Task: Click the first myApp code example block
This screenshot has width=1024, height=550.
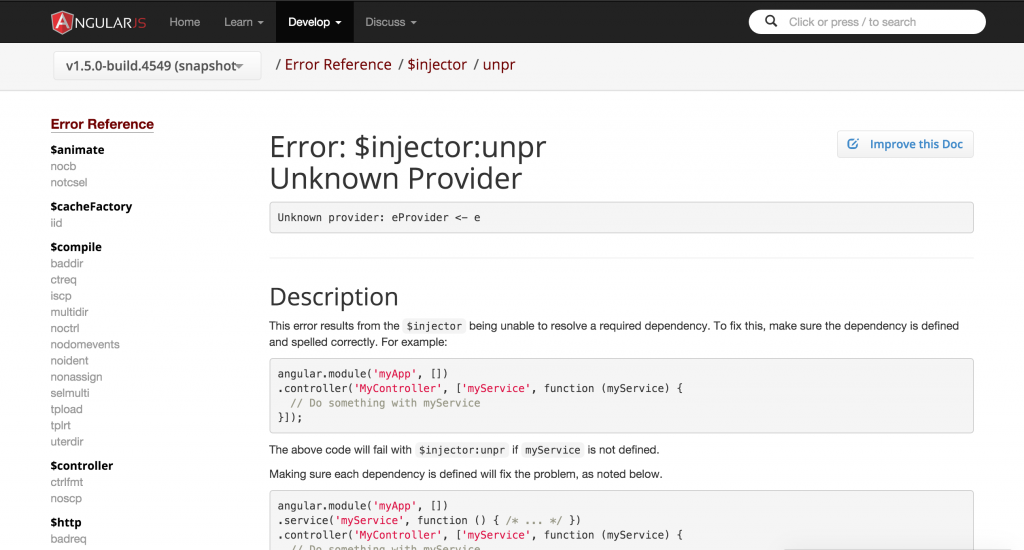Action: point(621,396)
